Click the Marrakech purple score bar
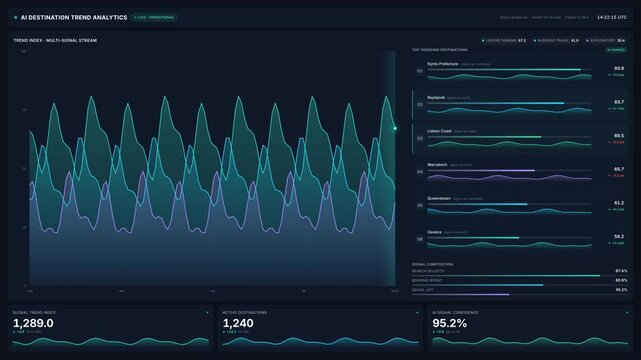The width and height of the screenshot is (641, 360). pos(509,170)
